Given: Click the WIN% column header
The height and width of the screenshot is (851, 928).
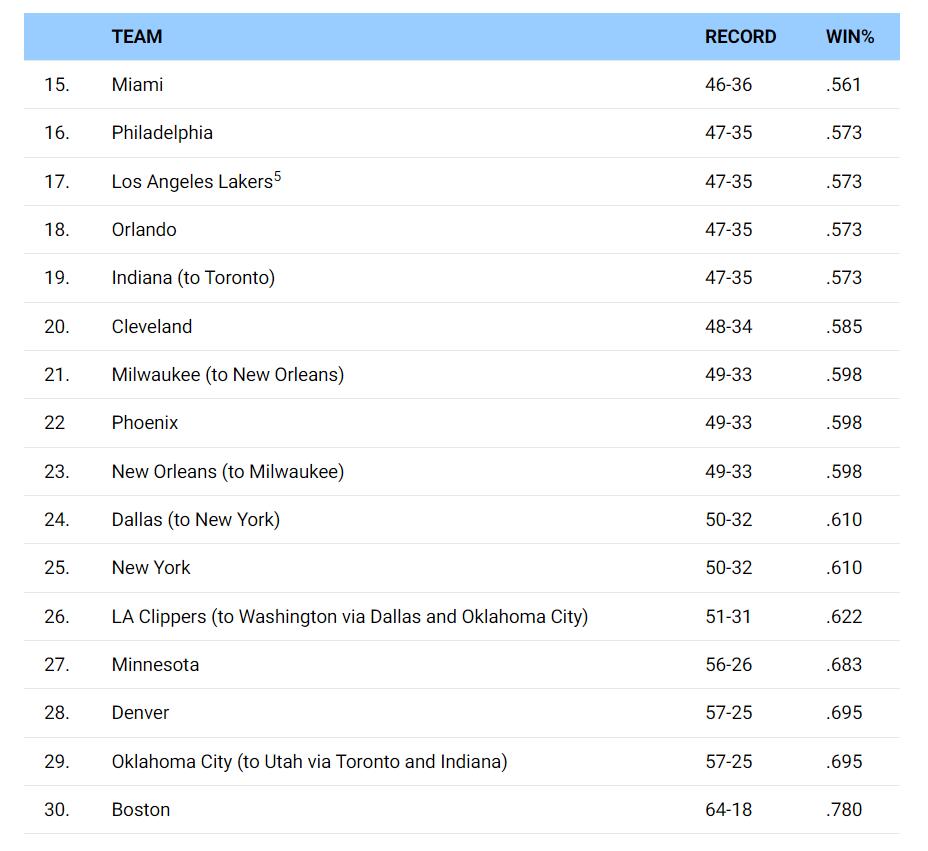Looking at the screenshot, I should 849,37.
